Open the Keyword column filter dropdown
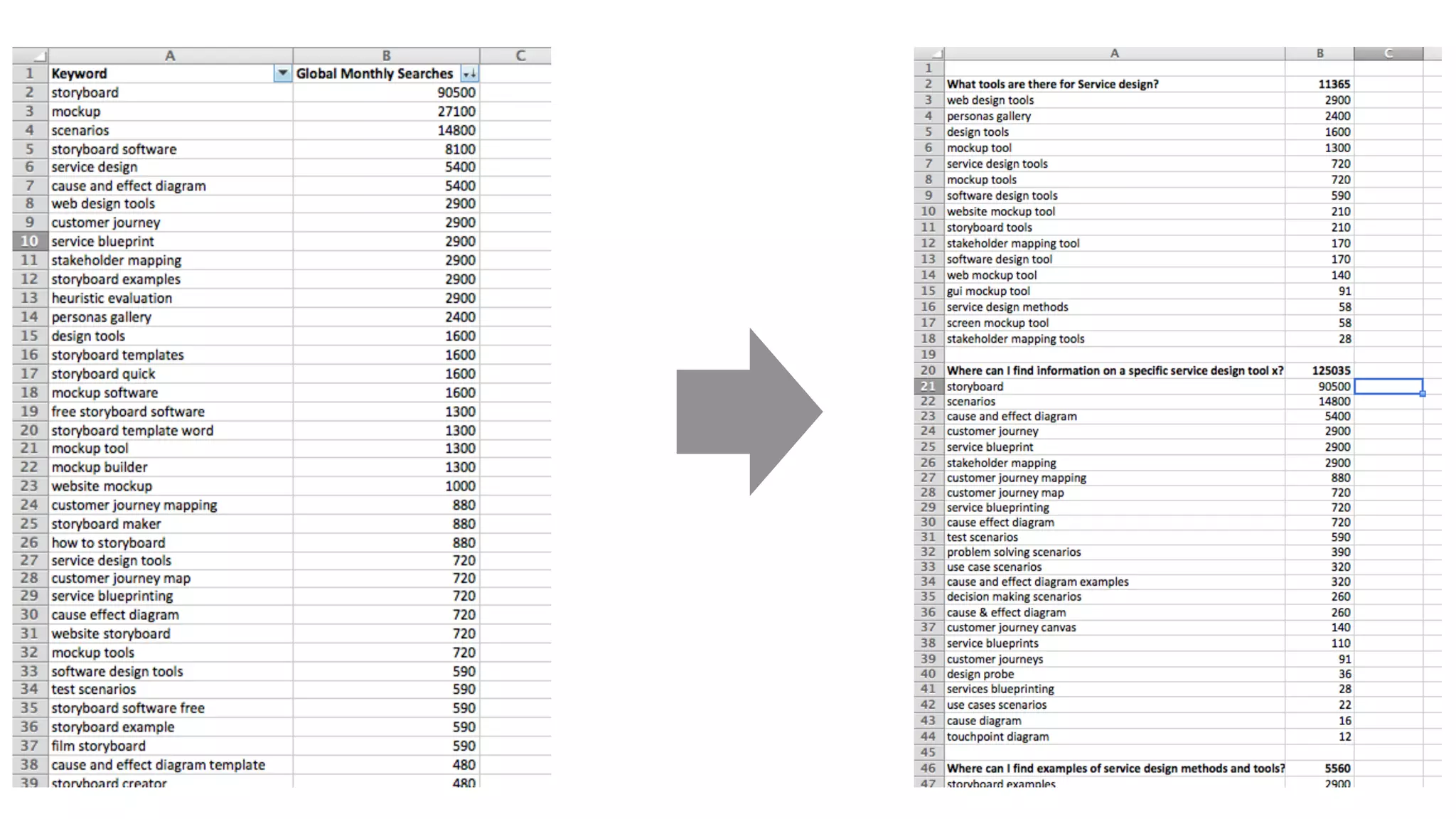Viewport: 1456px width, 819px height. click(282, 73)
